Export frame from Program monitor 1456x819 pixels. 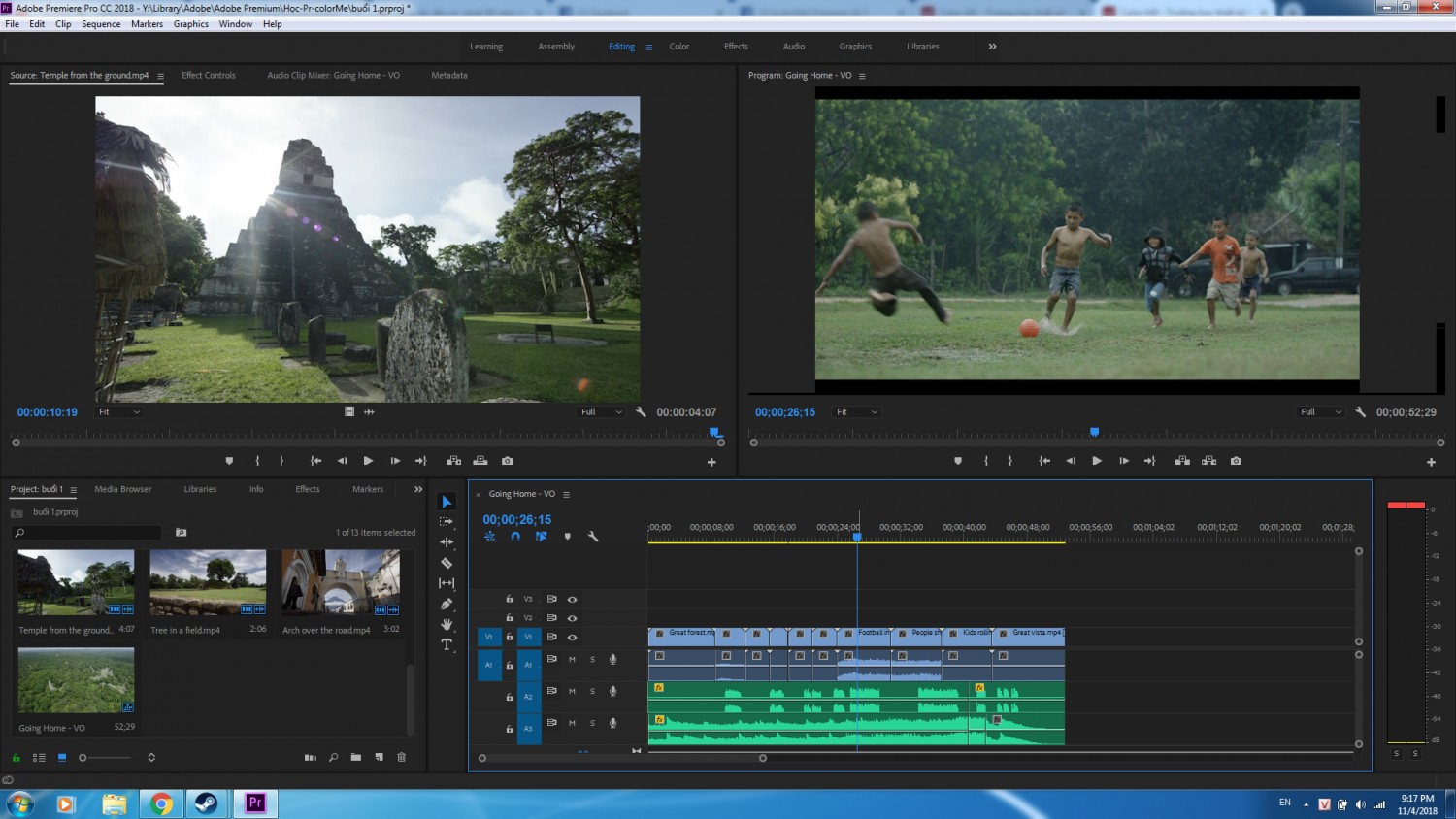click(1236, 461)
